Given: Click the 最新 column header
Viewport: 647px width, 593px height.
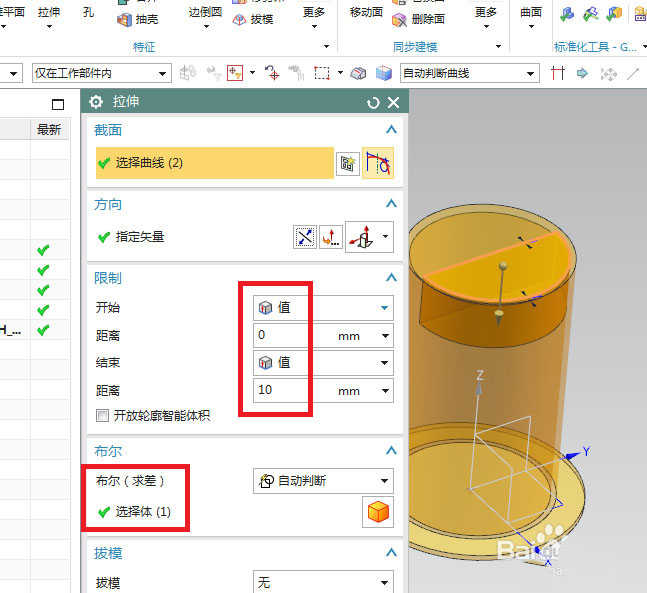Looking at the screenshot, I should pos(49,130).
